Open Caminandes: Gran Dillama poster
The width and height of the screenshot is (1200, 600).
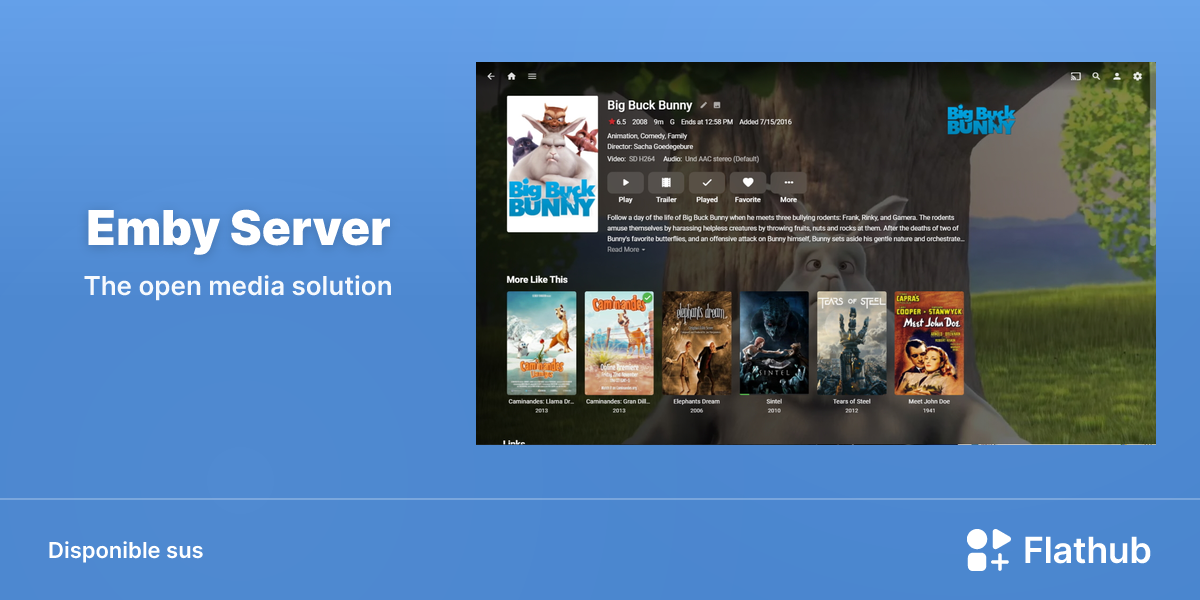(619, 343)
